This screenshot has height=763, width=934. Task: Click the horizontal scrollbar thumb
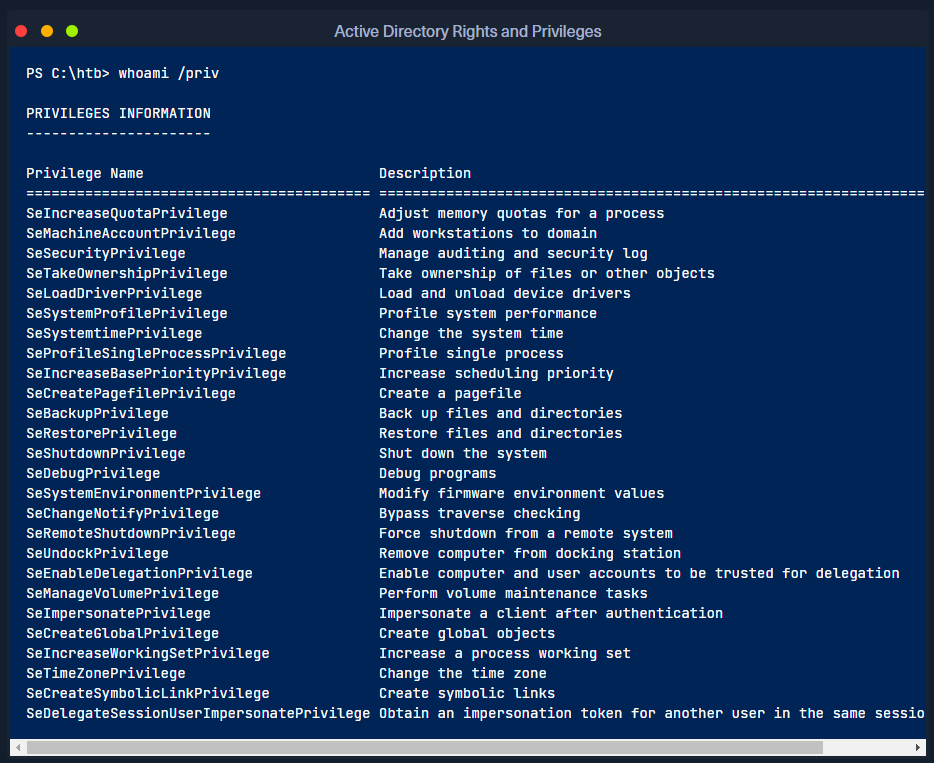click(424, 747)
